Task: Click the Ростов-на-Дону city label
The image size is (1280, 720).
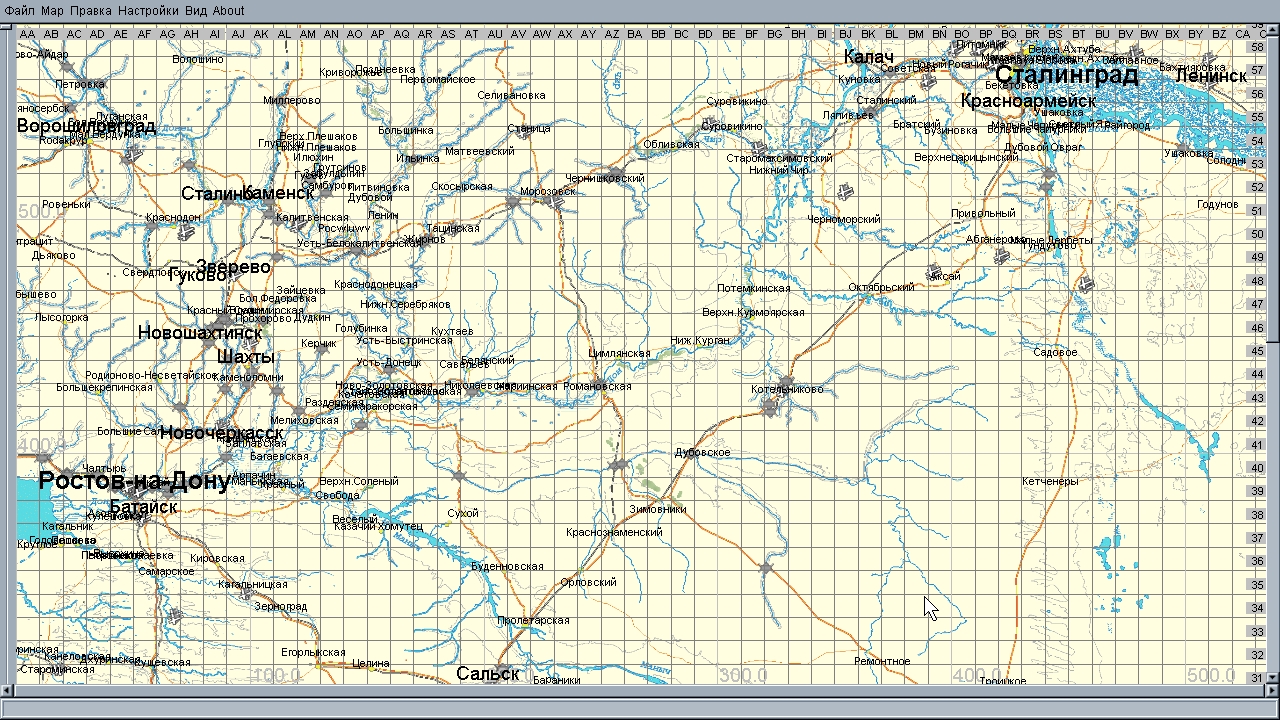Action: [x=134, y=481]
